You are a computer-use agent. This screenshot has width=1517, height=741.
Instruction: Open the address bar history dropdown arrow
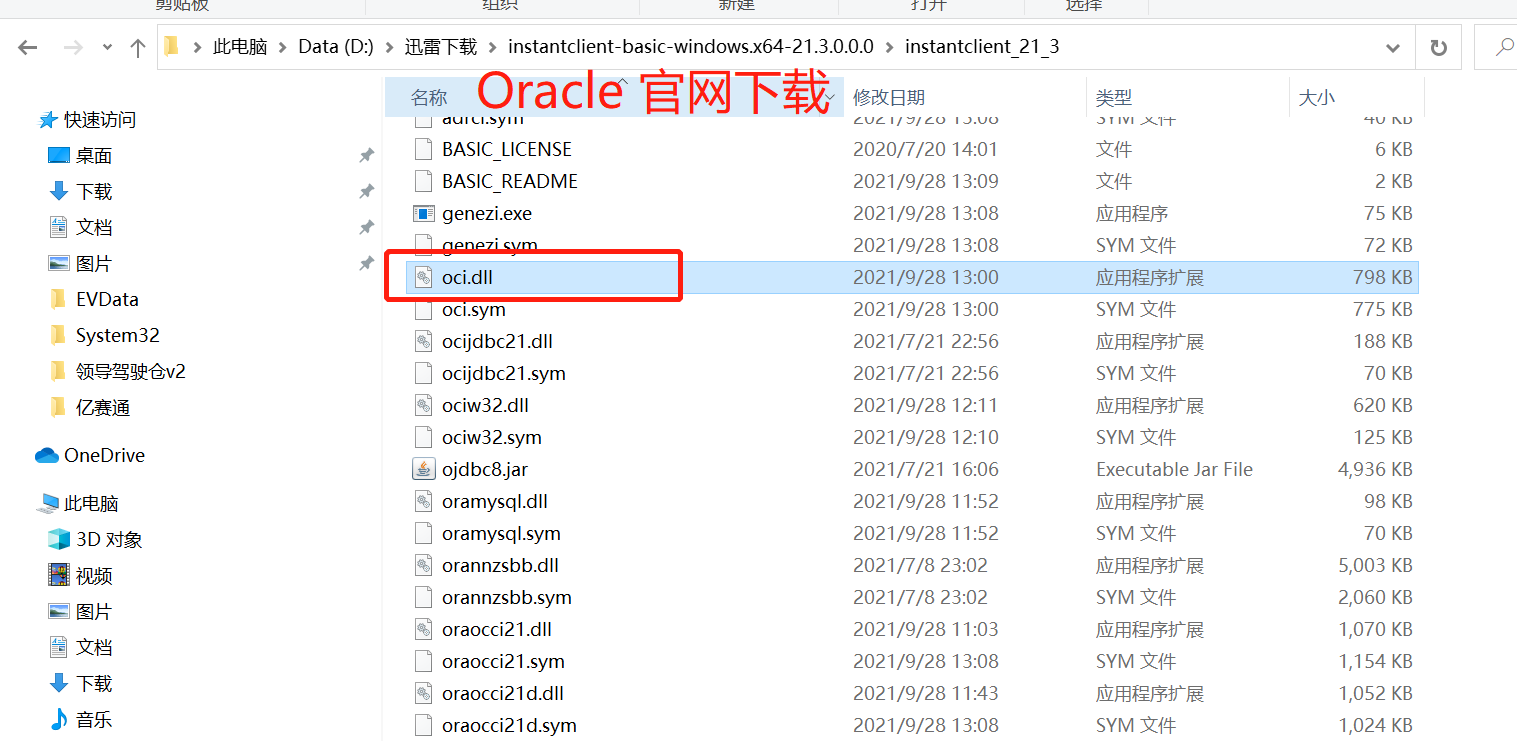coord(1392,46)
